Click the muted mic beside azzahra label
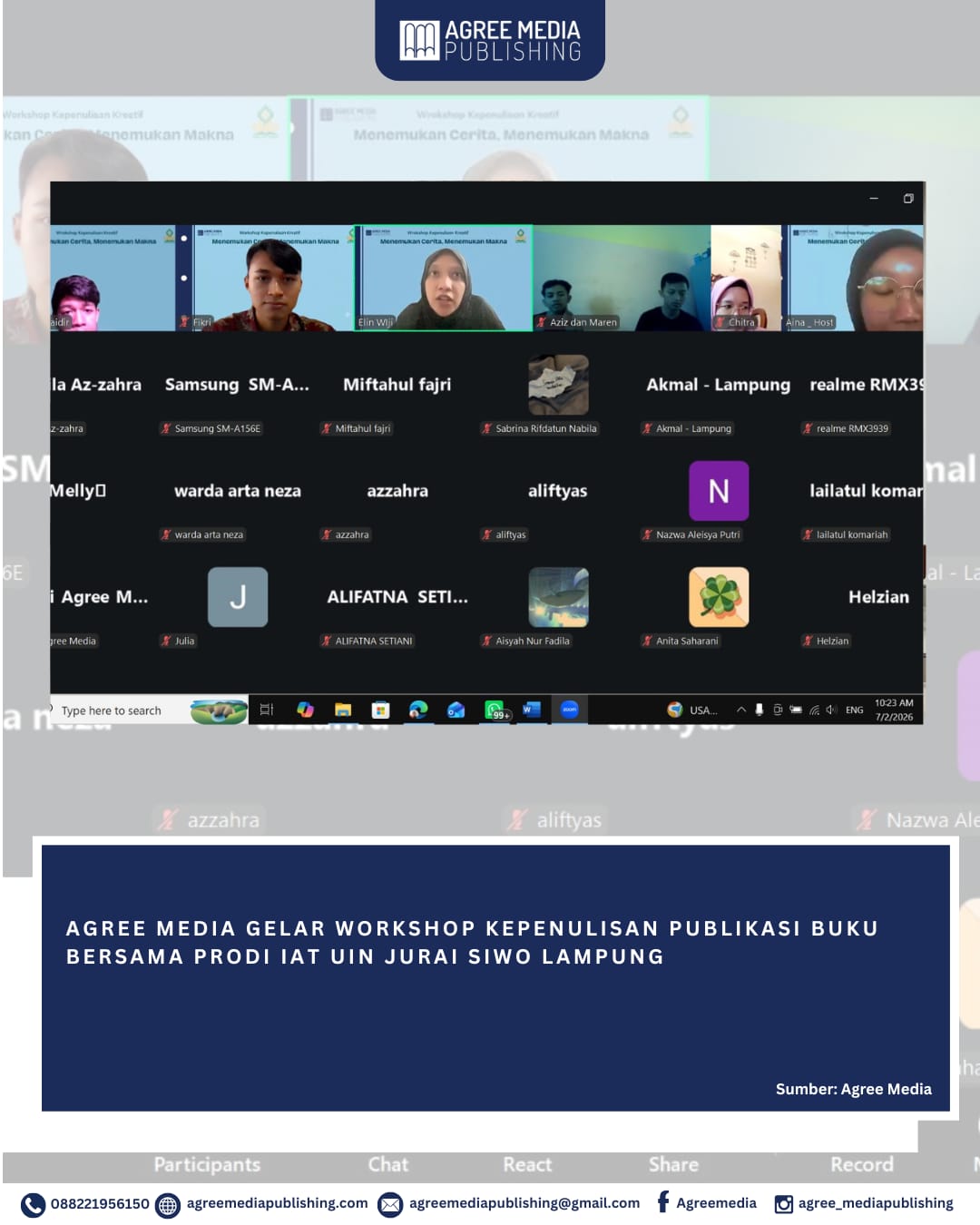This screenshot has width=980, height=1225. point(327,534)
